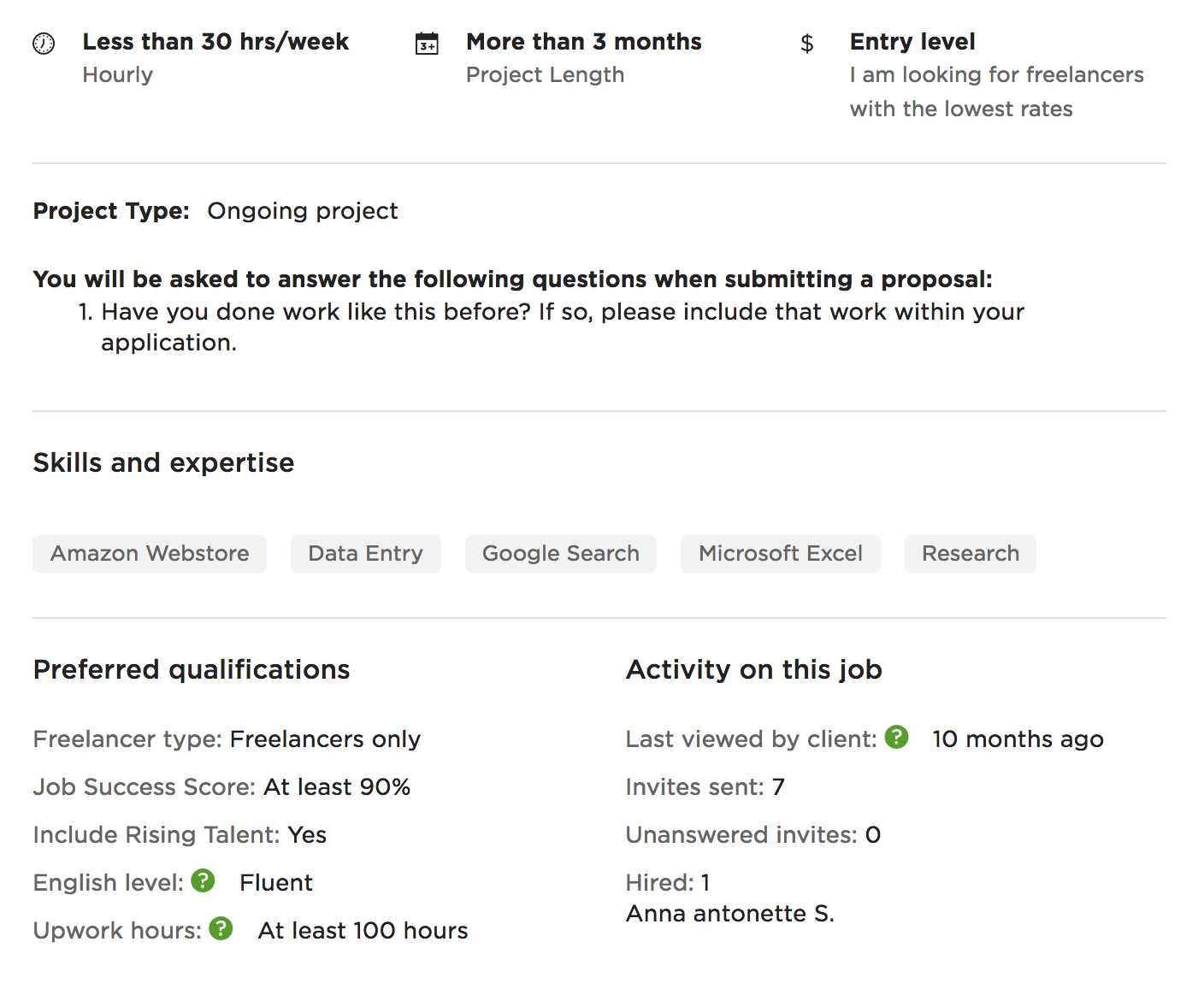Select the Data Entry skill tag
Image resolution: width=1204 pixels, height=983 pixels.
point(365,554)
